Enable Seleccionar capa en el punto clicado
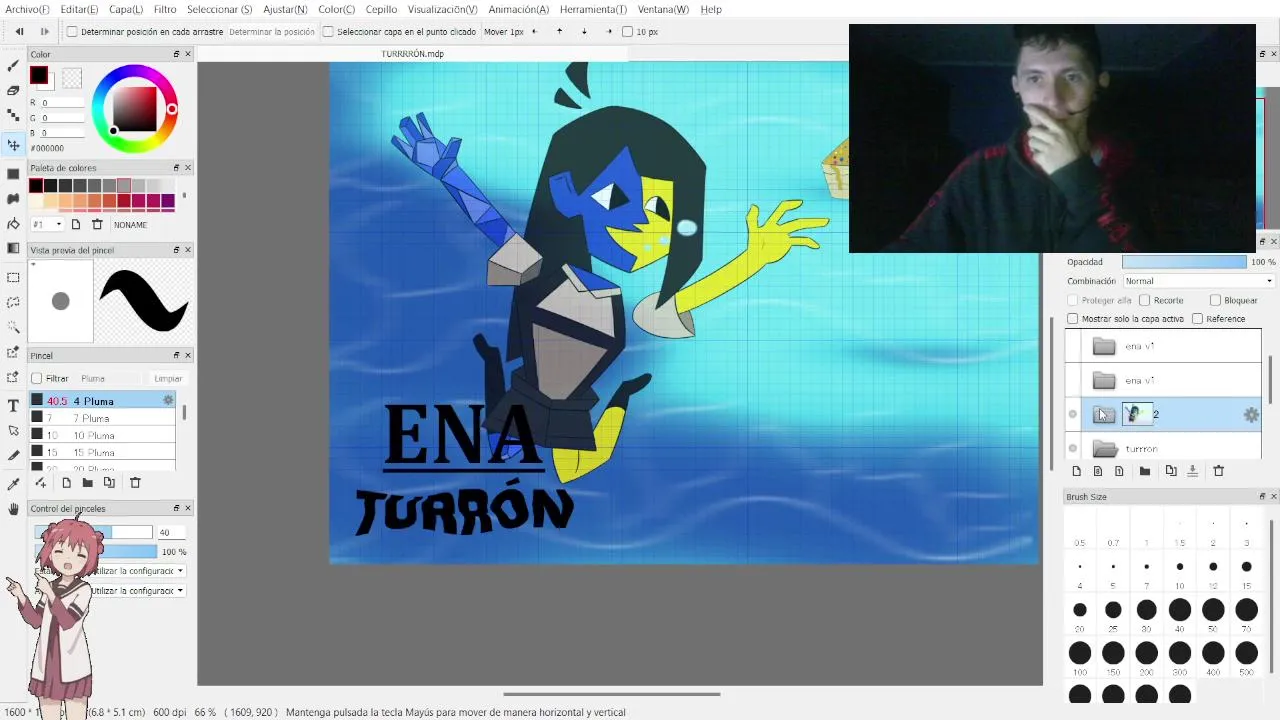Viewport: 1280px width, 720px height. pyautogui.click(x=328, y=32)
